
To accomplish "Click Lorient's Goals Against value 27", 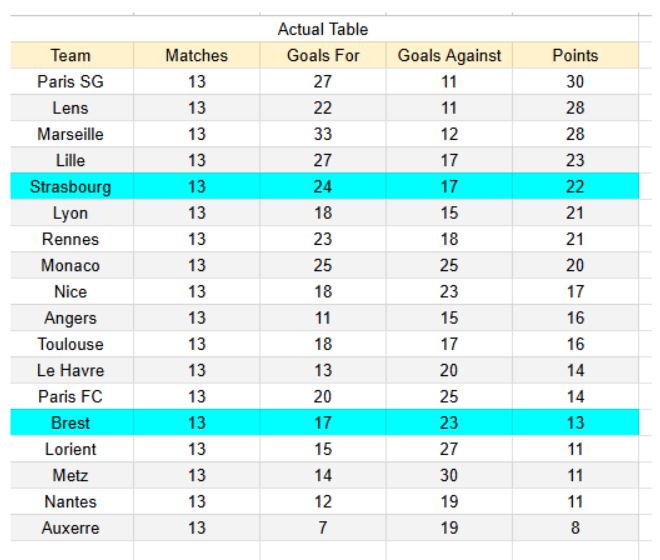I will point(448,449).
